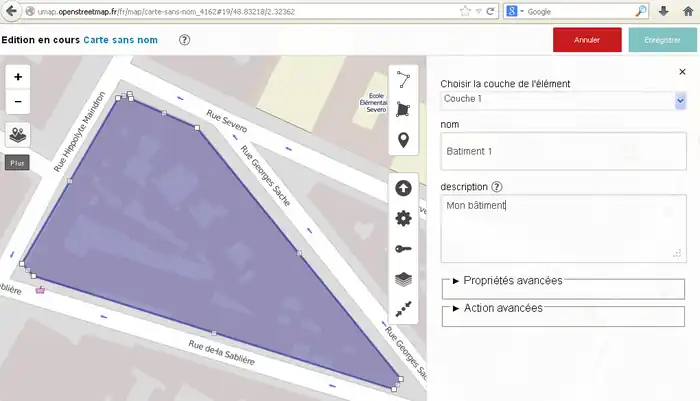Screen dimensions: 700x401
Task: Open the import data upload icon
Action: pos(403,187)
